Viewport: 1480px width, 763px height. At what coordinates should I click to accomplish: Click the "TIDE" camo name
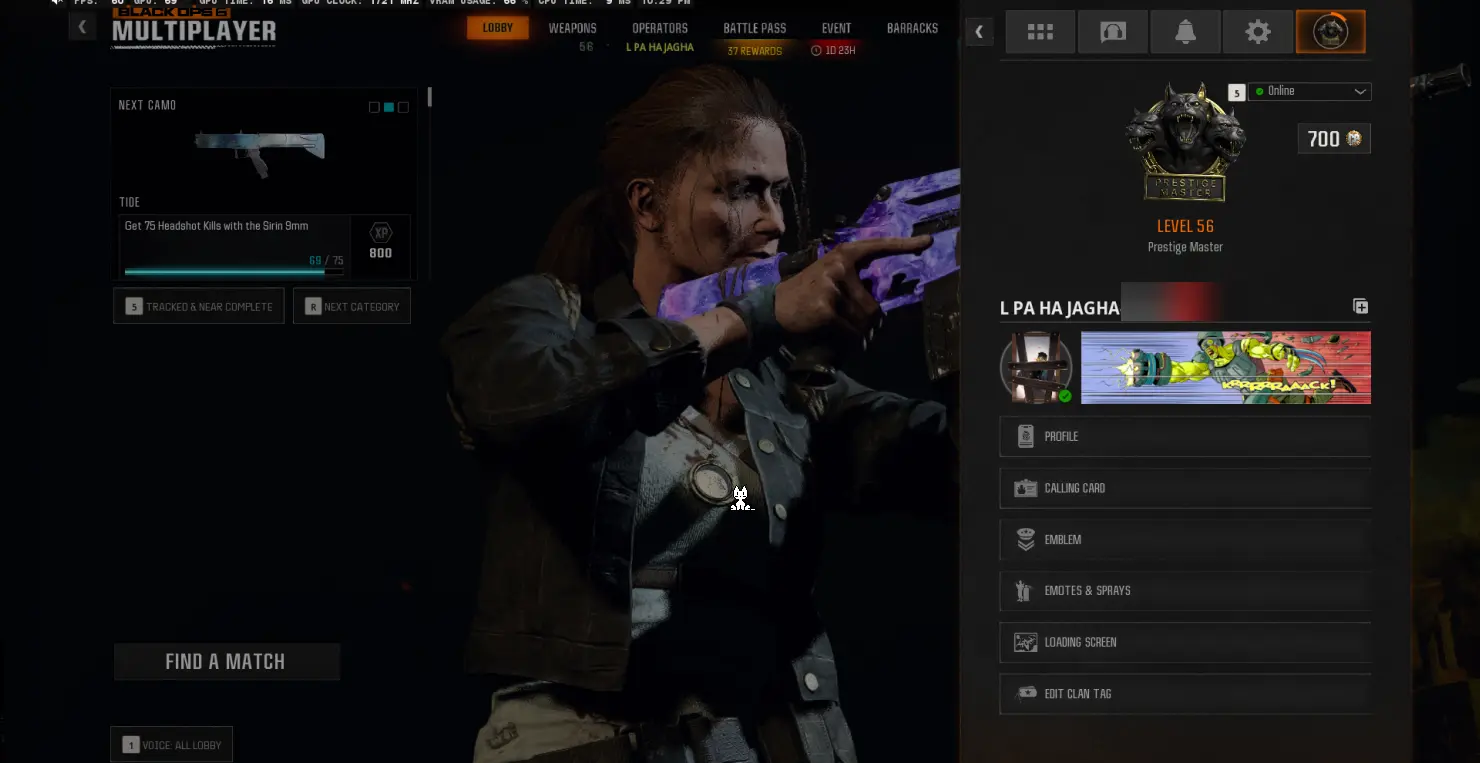coord(130,202)
